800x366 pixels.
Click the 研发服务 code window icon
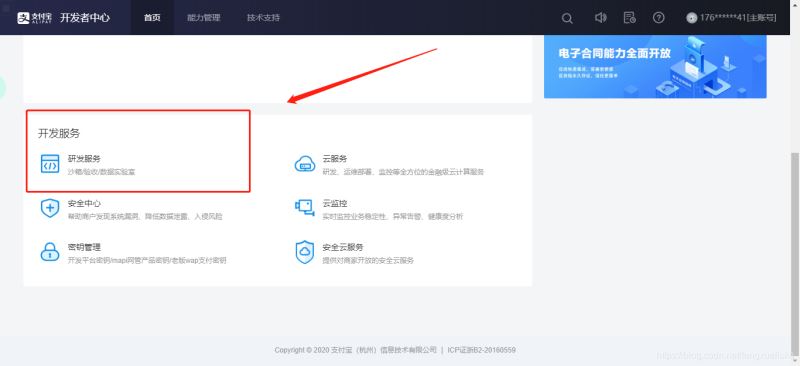point(50,164)
